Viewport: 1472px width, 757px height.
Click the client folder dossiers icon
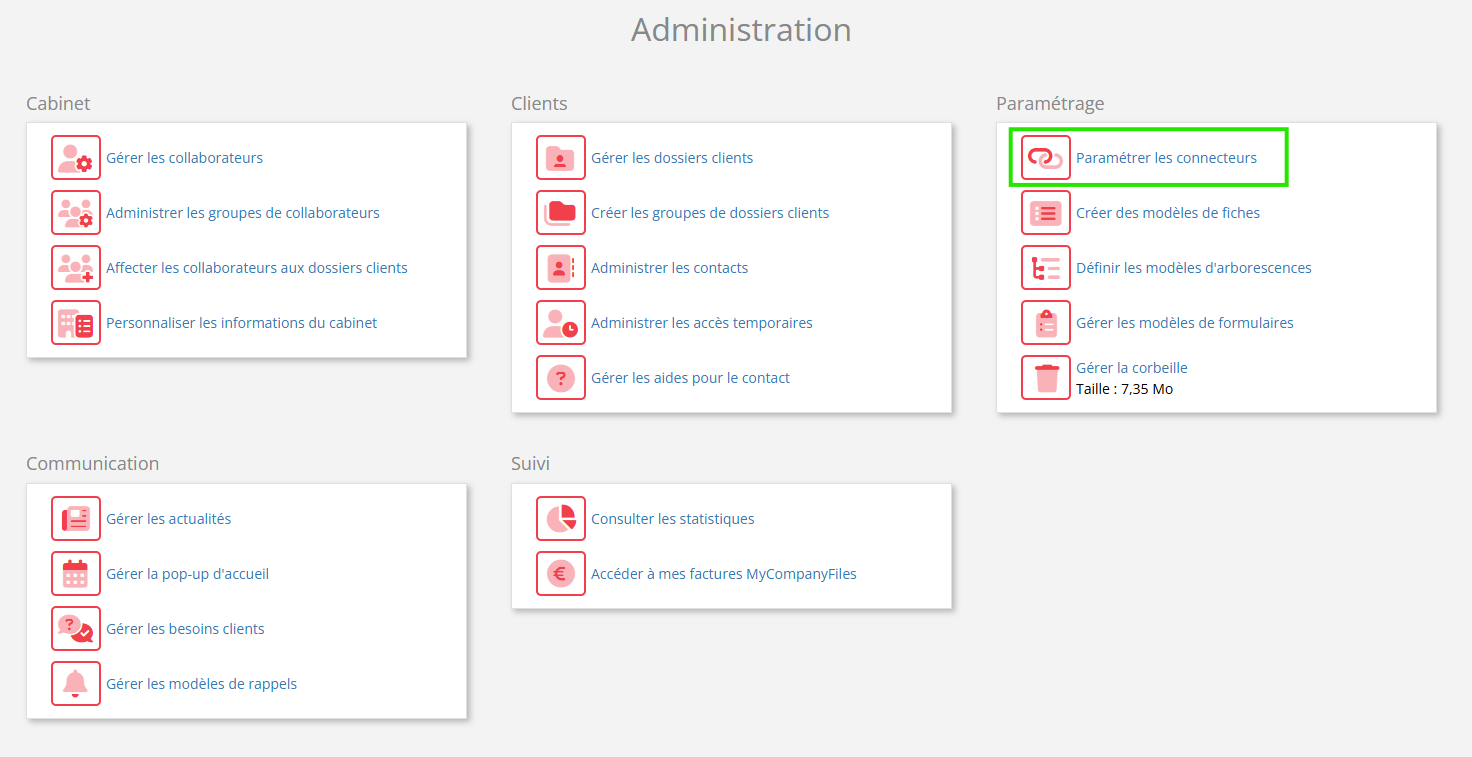click(x=561, y=158)
